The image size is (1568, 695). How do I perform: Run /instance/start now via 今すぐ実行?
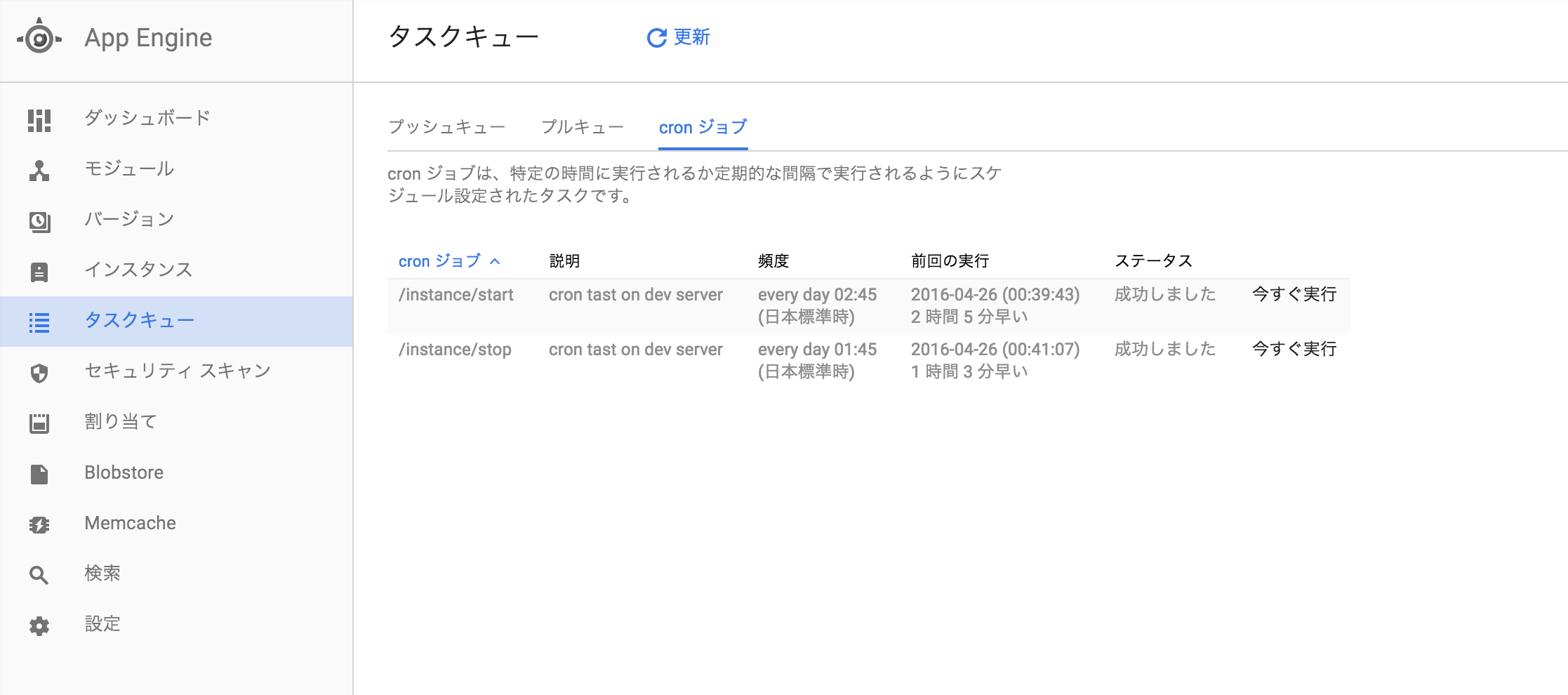click(1292, 295)
